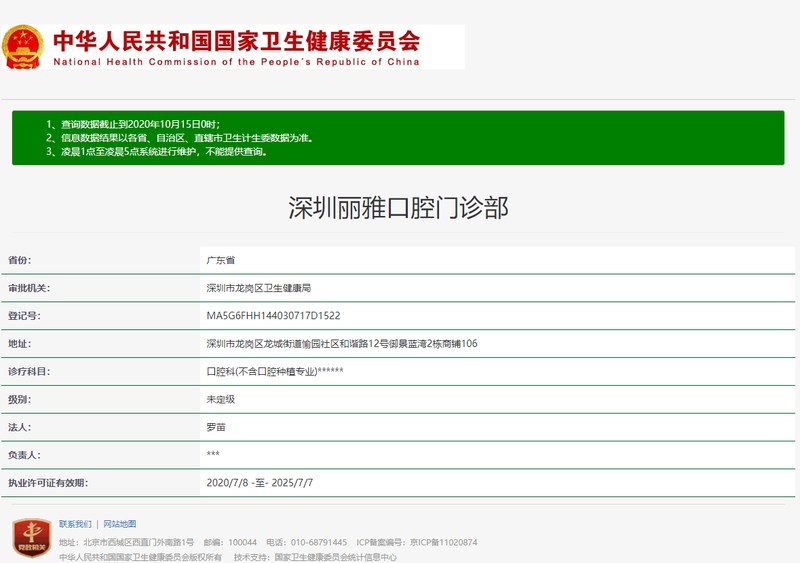
Task: Click the 执业许可证有效期 row label
Action: [x=48, y=483]
